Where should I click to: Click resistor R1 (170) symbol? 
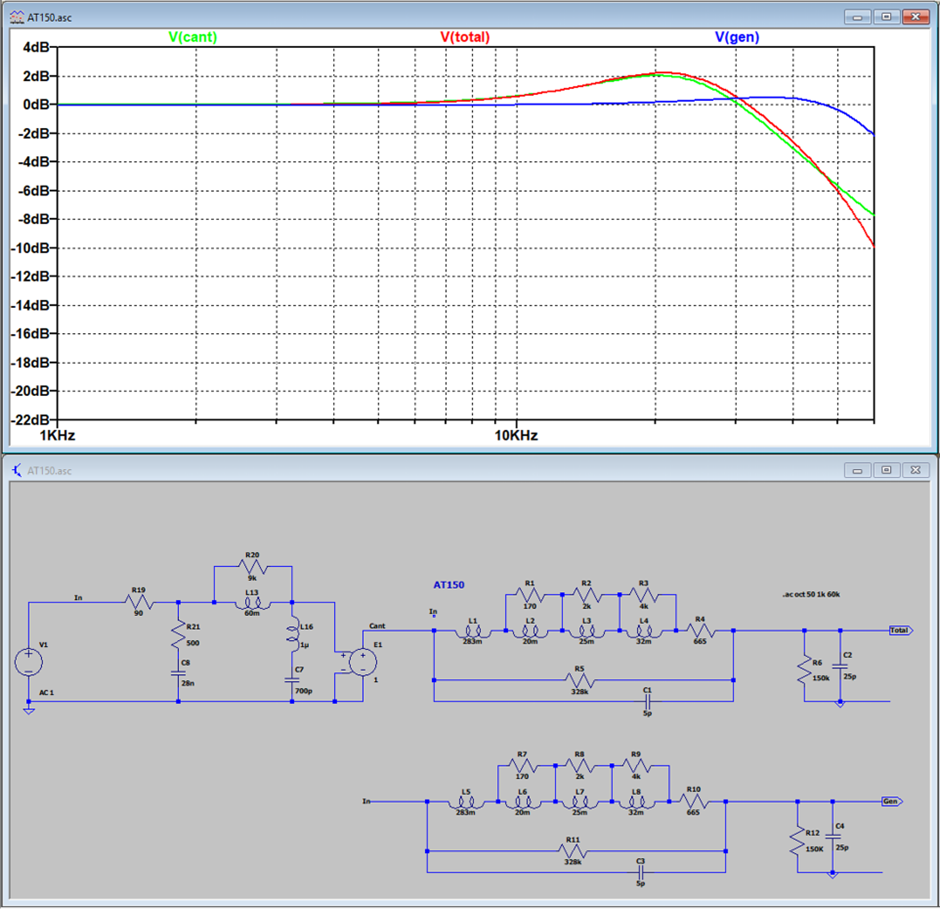pos(530,595)
